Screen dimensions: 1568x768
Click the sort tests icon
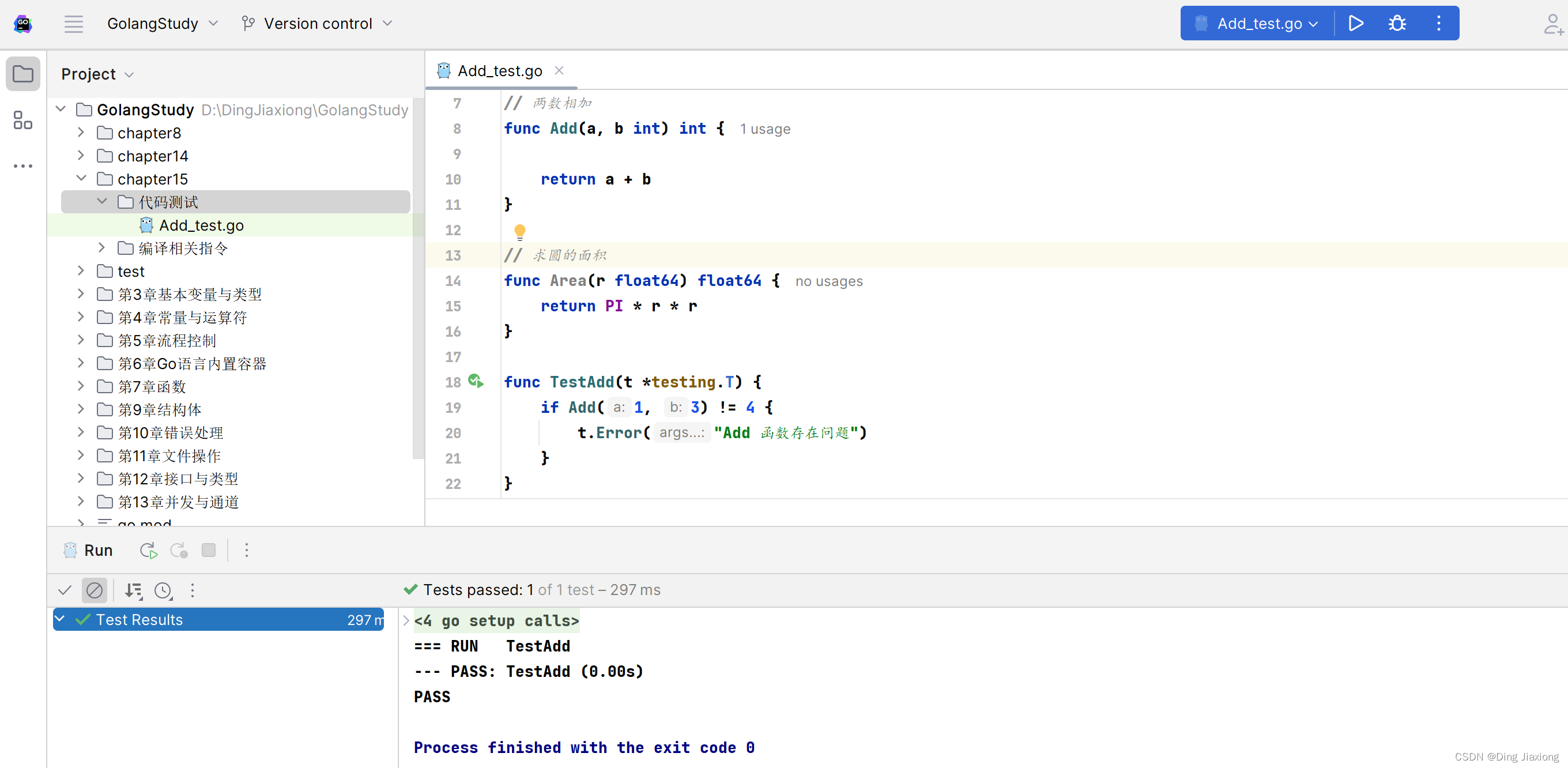click(x=133, y=590)
